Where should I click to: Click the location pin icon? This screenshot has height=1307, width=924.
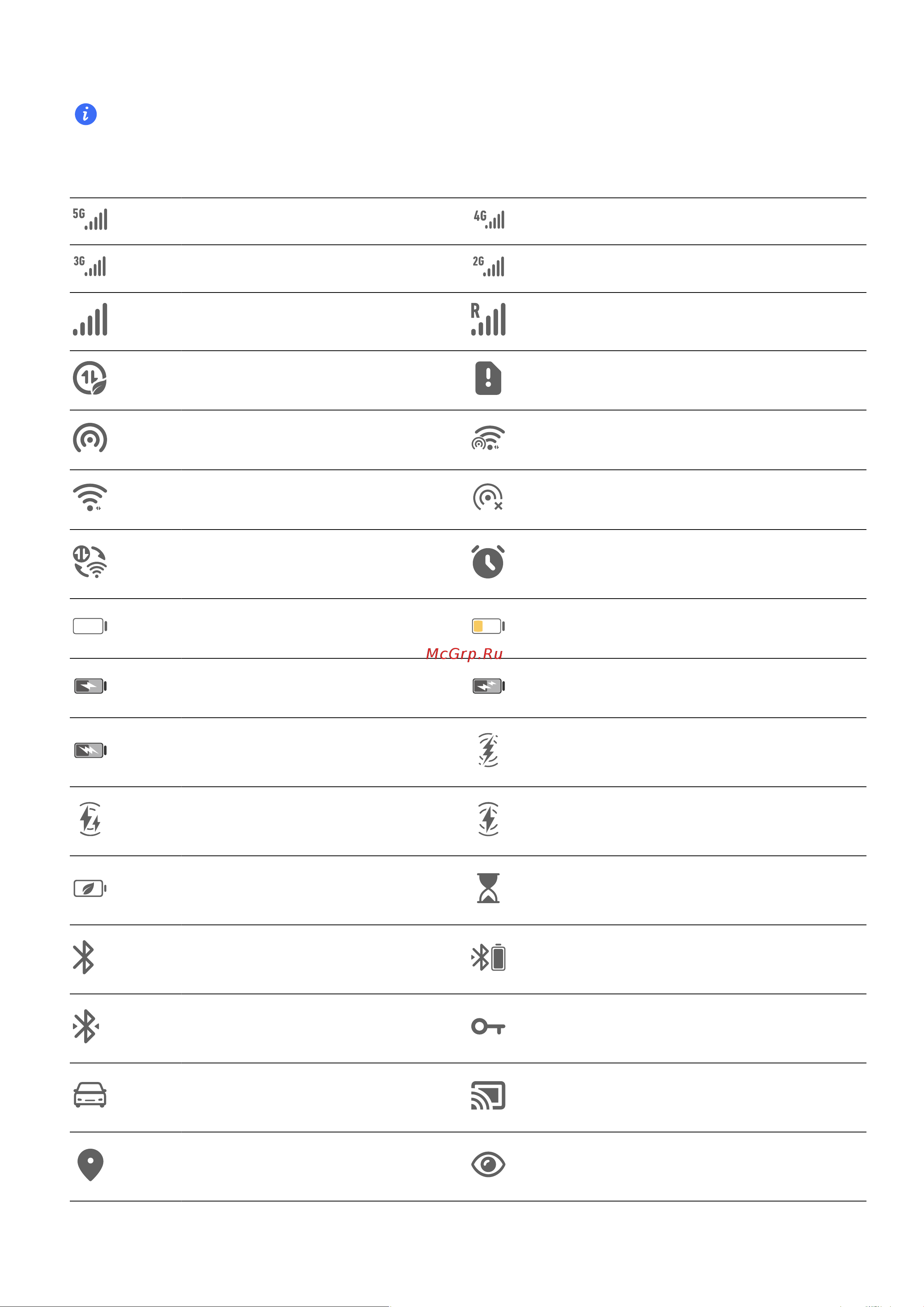click(x=90, y=1165)
